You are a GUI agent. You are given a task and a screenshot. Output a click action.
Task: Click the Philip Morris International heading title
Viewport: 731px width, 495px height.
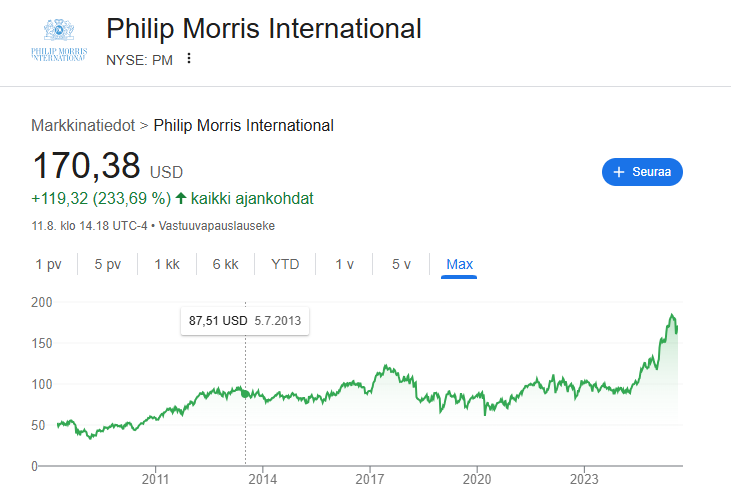coord(263,29)
